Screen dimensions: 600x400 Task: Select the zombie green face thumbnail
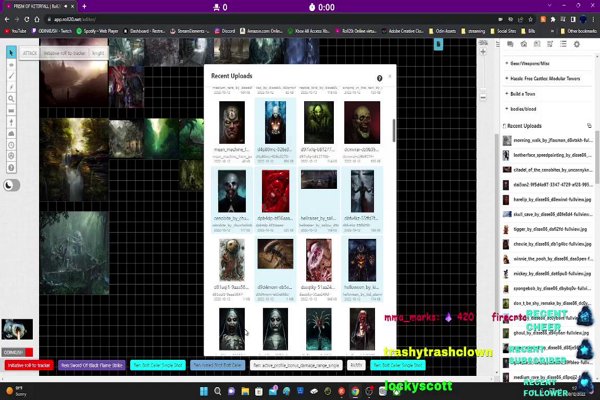pos(319,122)
